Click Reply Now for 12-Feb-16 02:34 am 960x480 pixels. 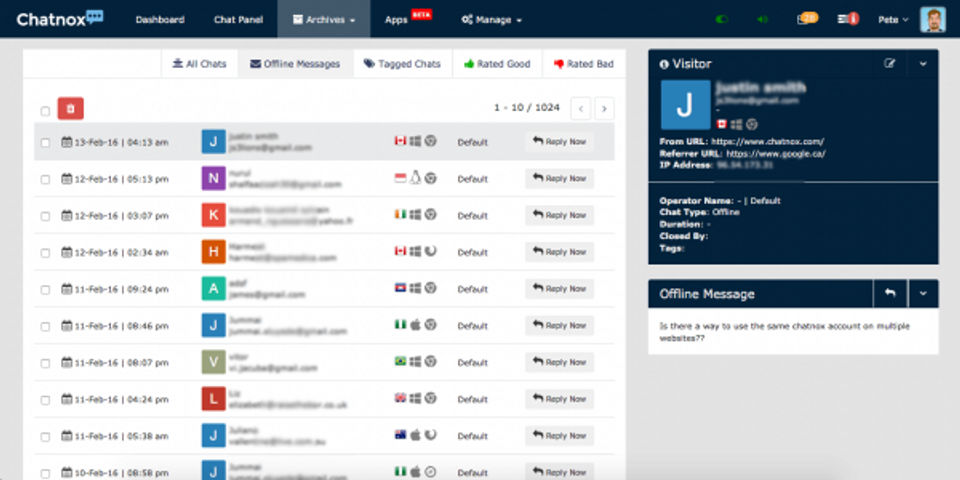click(x=559, y=252)
